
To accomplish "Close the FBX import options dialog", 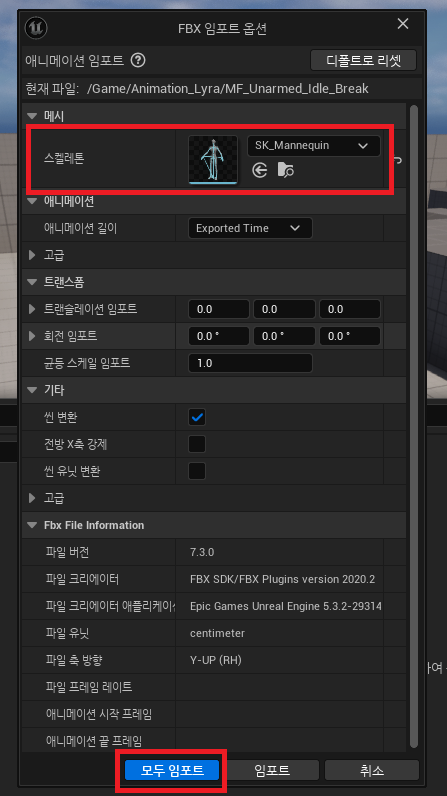I will tap(403, 24).
